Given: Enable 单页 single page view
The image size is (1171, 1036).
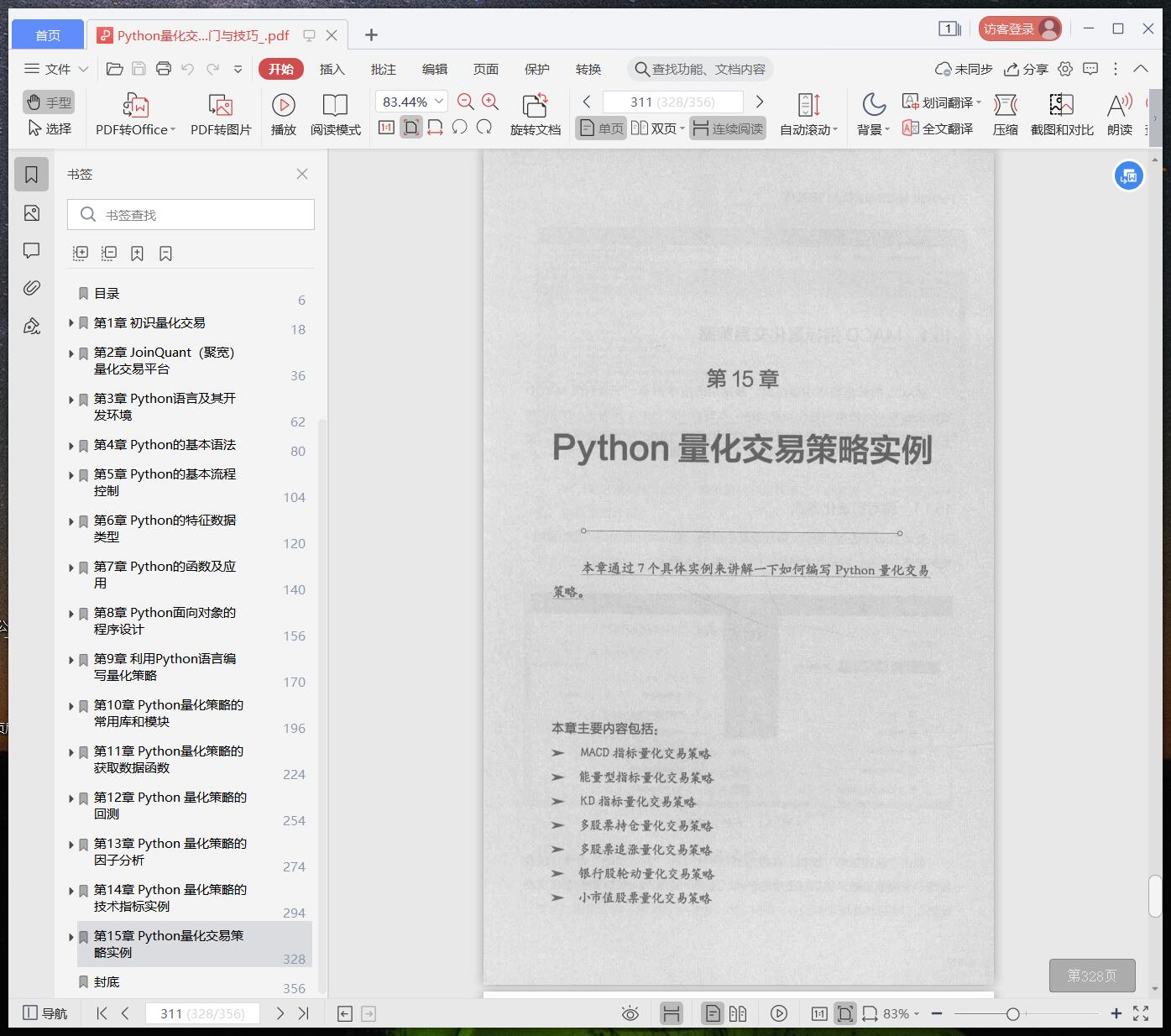Looking at the screenshot, I should 601,128.
